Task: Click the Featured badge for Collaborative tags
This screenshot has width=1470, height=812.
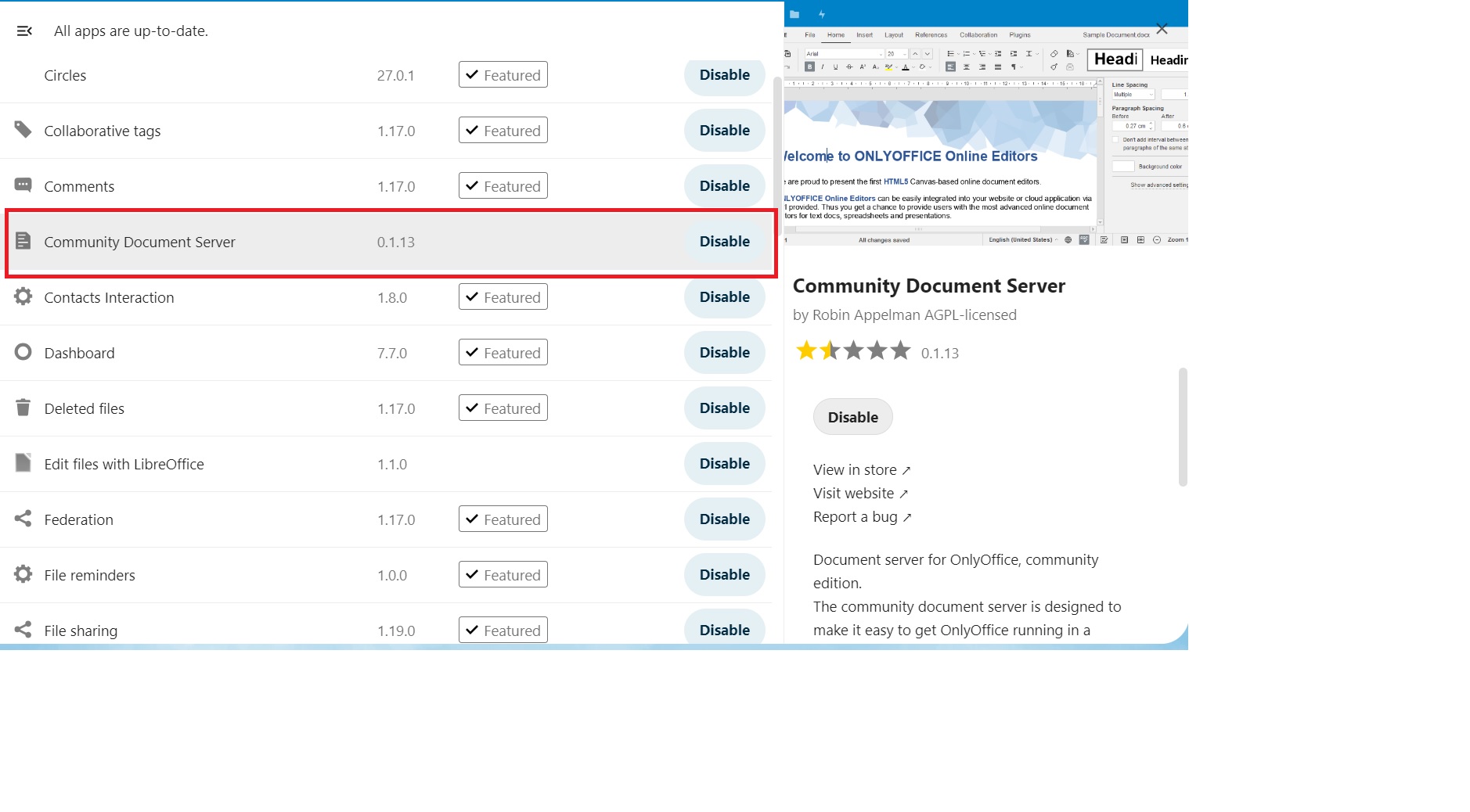Action: pos(503,131)
